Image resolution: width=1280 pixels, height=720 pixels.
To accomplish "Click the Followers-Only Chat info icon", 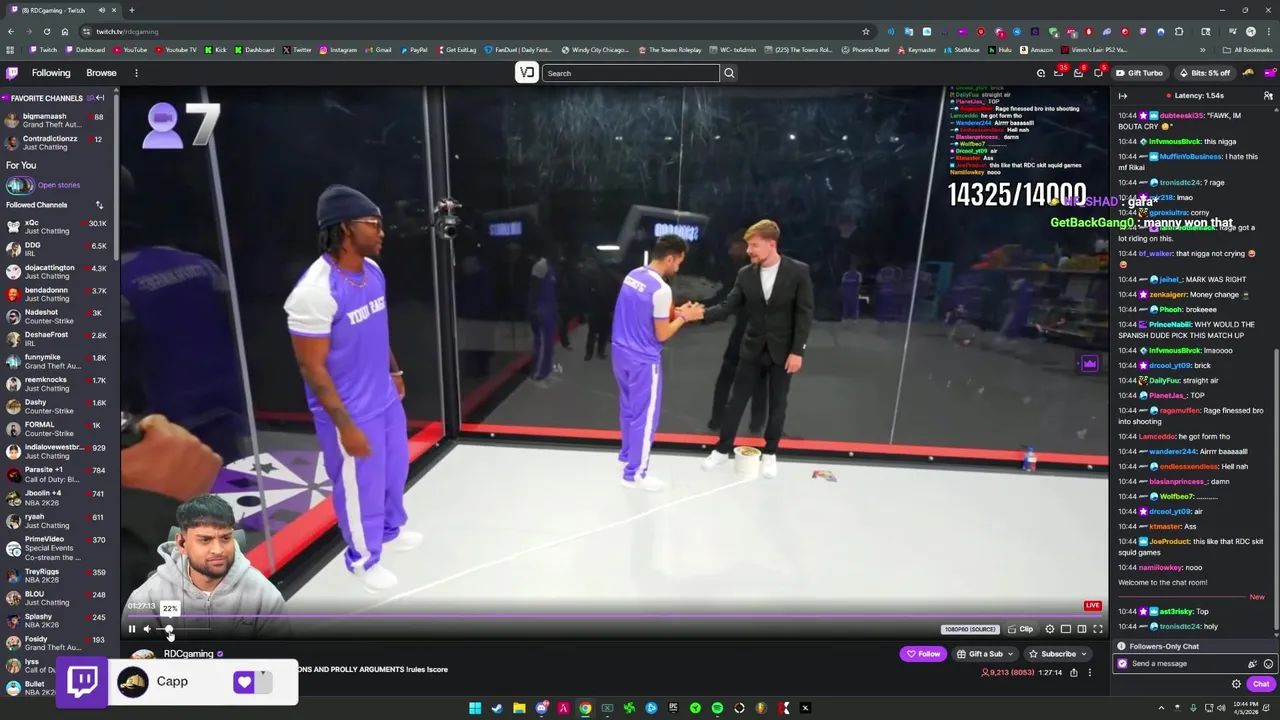I will coord(1121,646).
